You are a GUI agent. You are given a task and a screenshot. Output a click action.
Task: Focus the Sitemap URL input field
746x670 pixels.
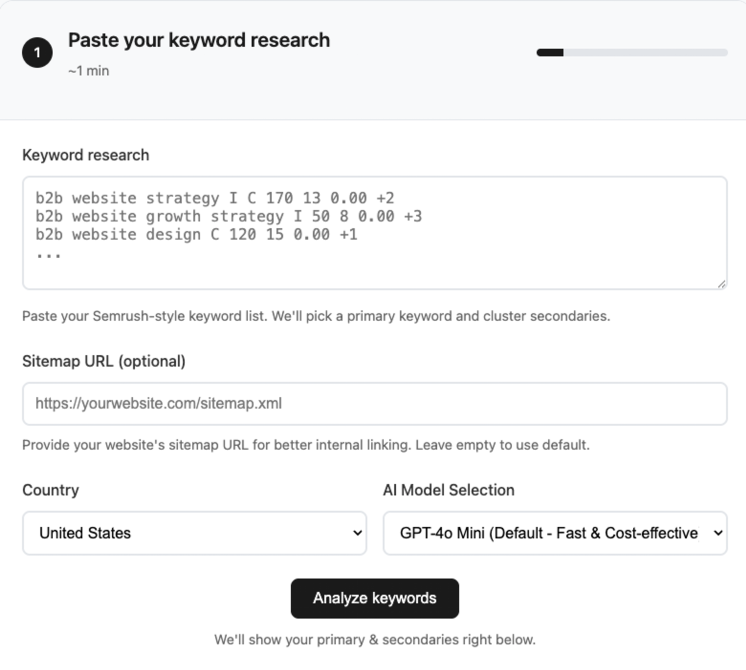click(374, 404)
